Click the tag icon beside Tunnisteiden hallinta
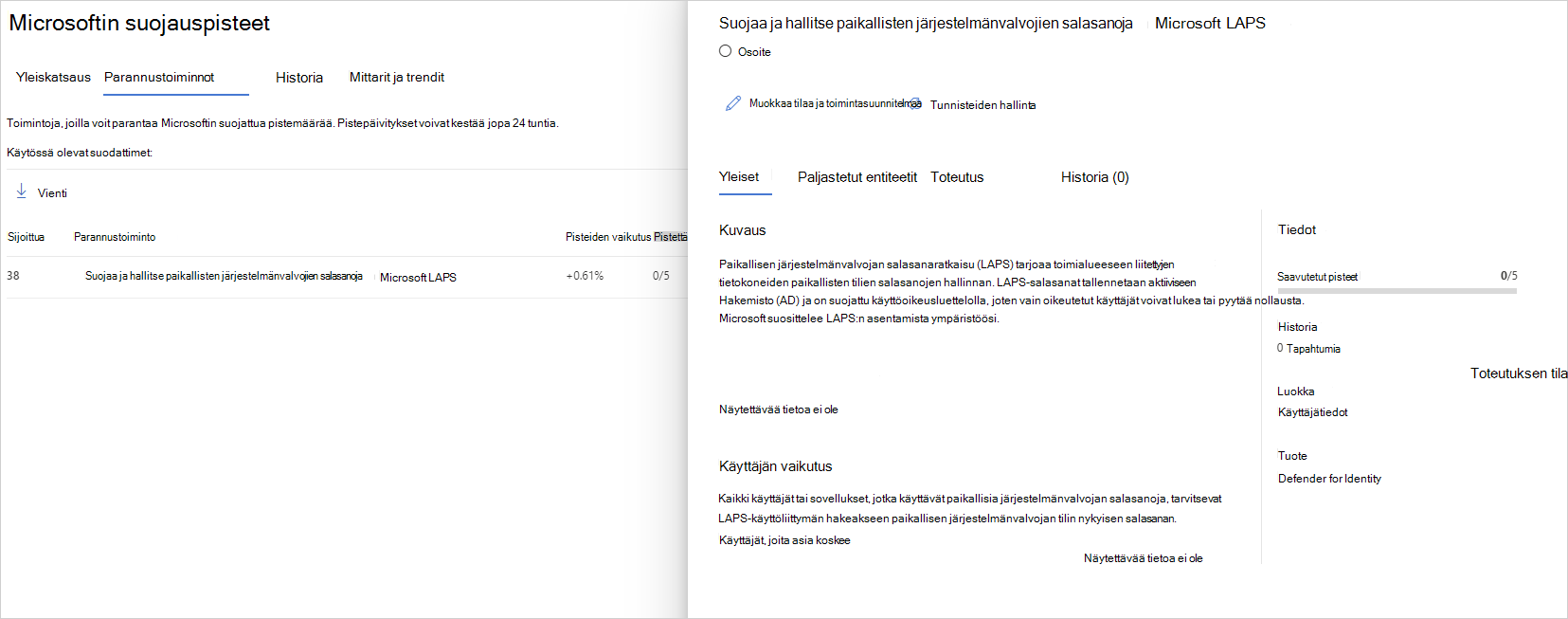The height and width of the screenshot is (619, 1568). click(915, 103)
